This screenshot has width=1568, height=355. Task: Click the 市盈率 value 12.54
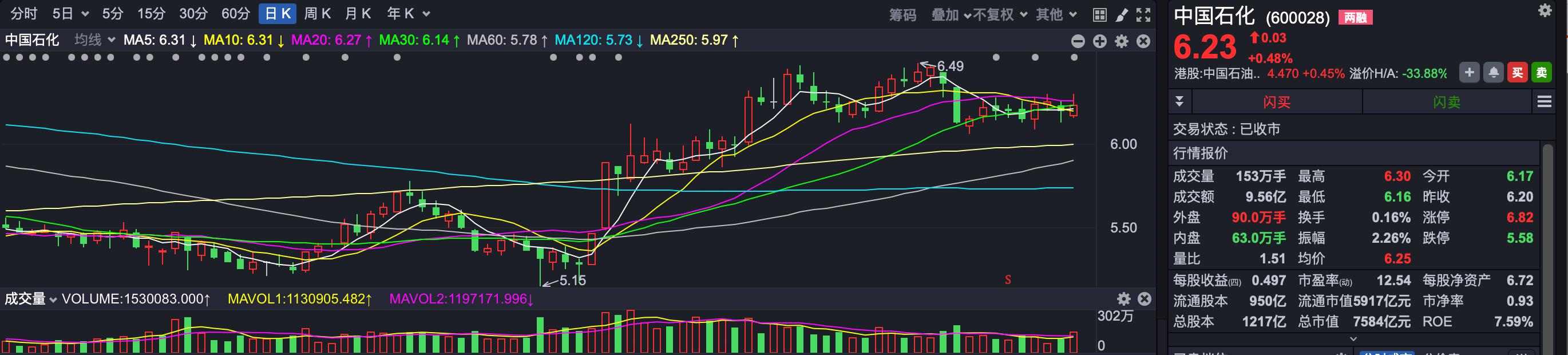pyautogui.click(x=1393, y=280)
